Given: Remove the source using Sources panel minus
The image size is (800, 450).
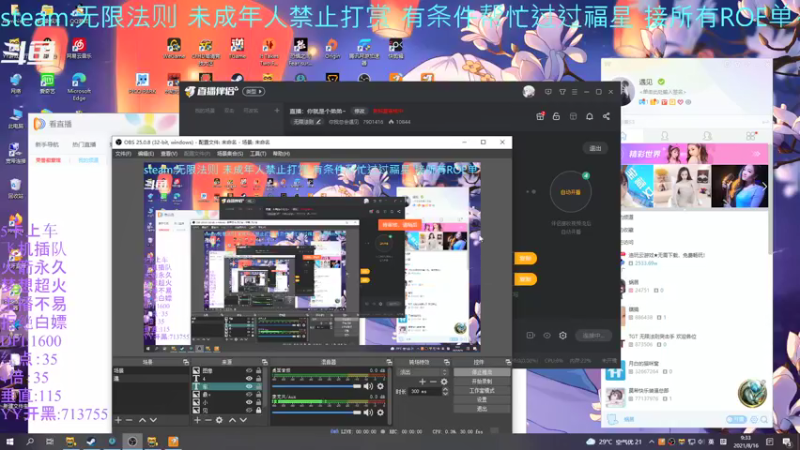Looking at the screenshot, I should pos(208,420).
